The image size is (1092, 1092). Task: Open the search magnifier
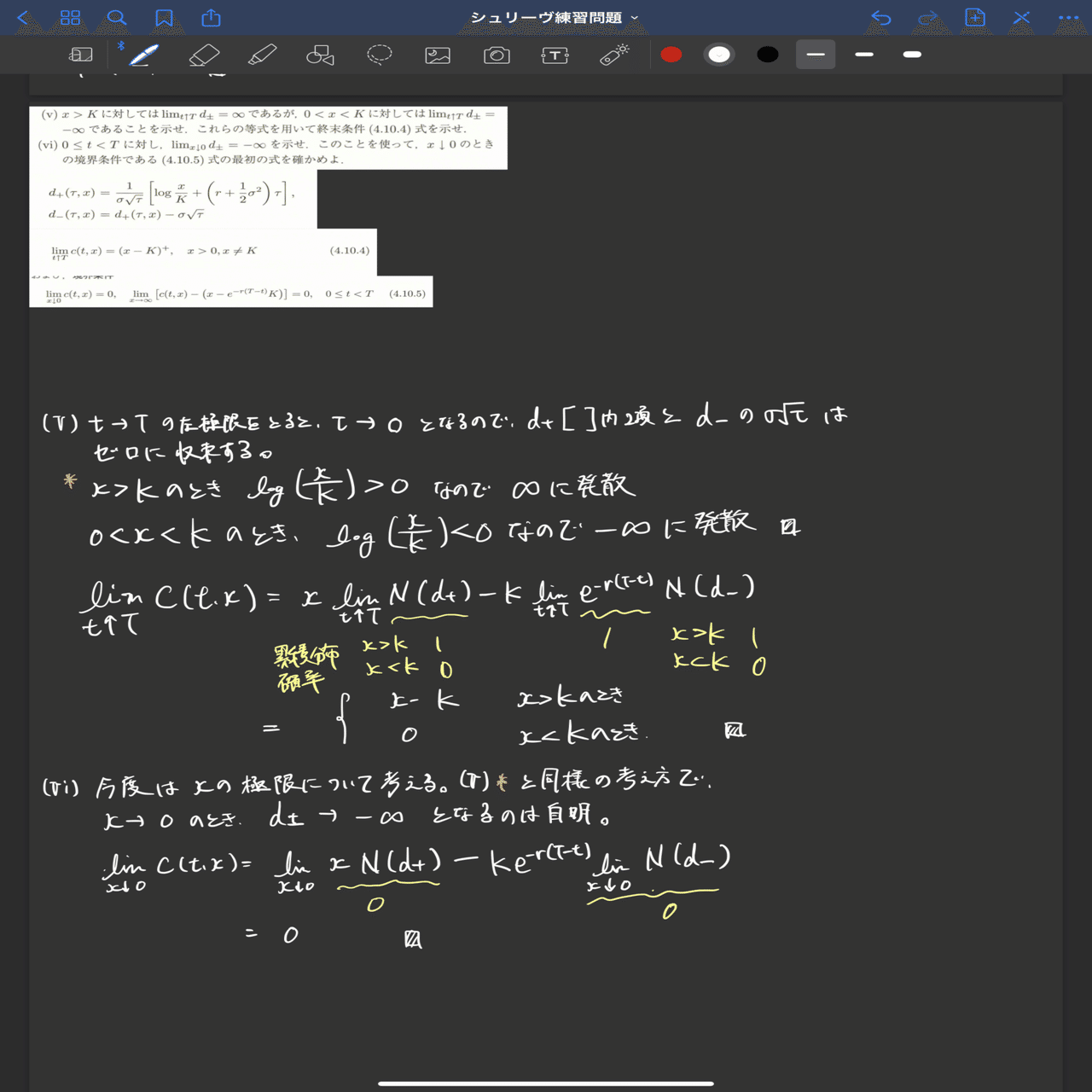coord(117,17)
